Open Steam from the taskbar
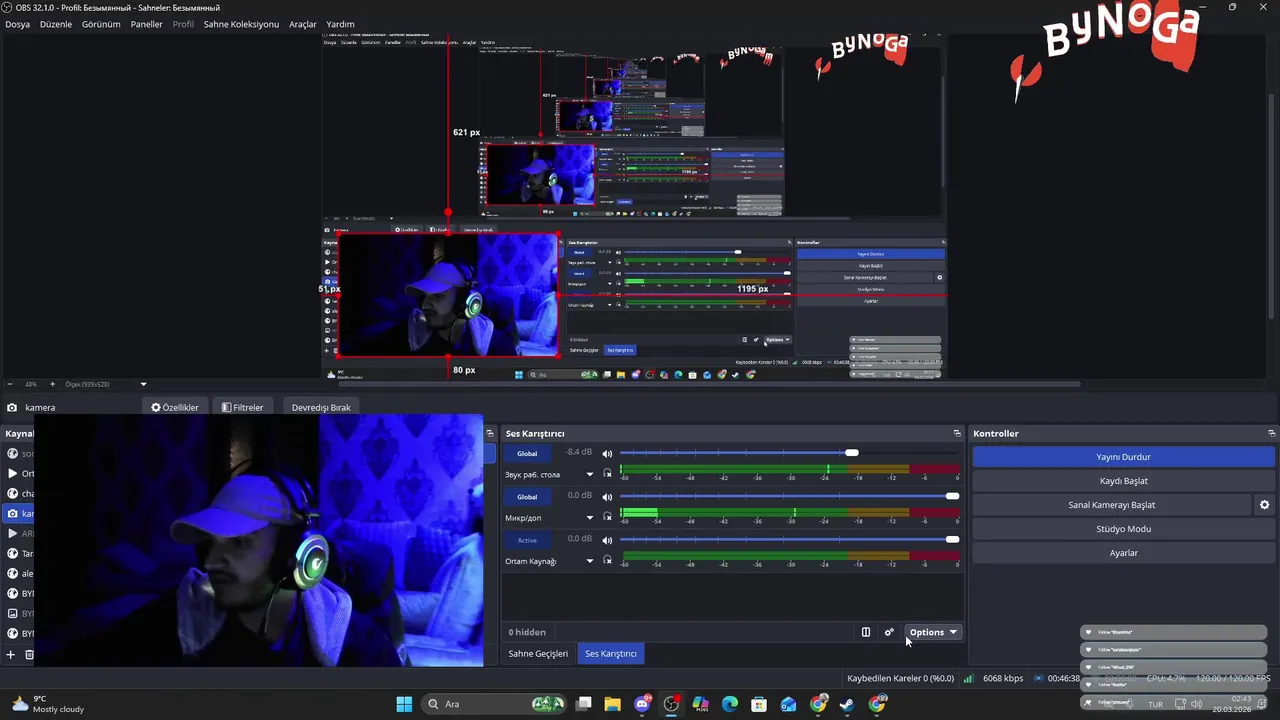Viewport: 1280px width, 720px height. point(847,704)
